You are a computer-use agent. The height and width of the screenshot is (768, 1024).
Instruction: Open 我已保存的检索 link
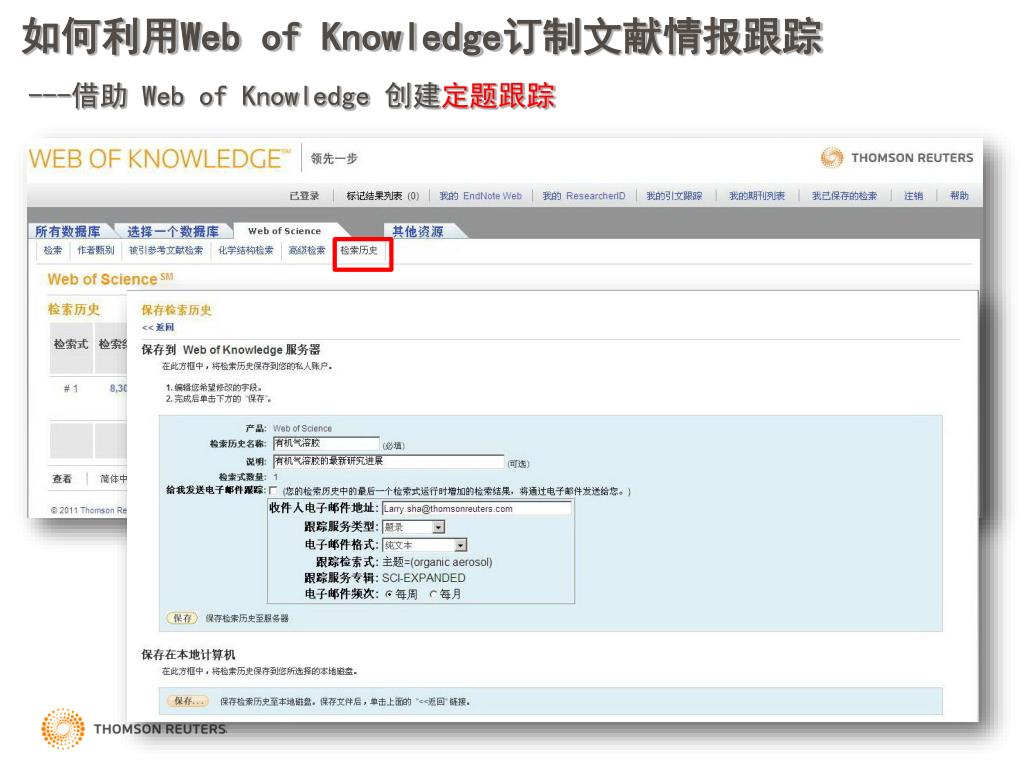coord(844,196)
